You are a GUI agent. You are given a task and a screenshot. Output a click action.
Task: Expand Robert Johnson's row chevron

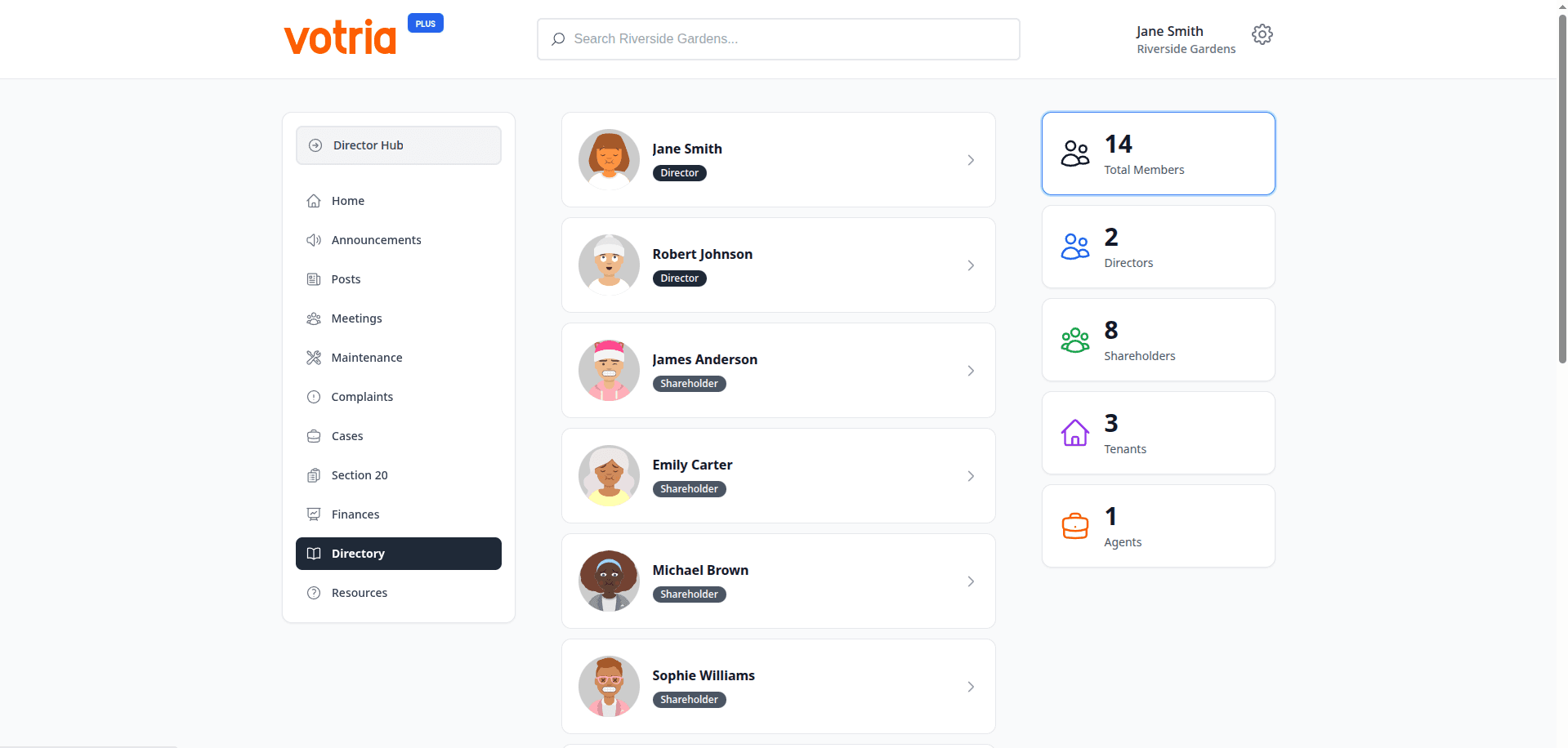tap(971, 265)
